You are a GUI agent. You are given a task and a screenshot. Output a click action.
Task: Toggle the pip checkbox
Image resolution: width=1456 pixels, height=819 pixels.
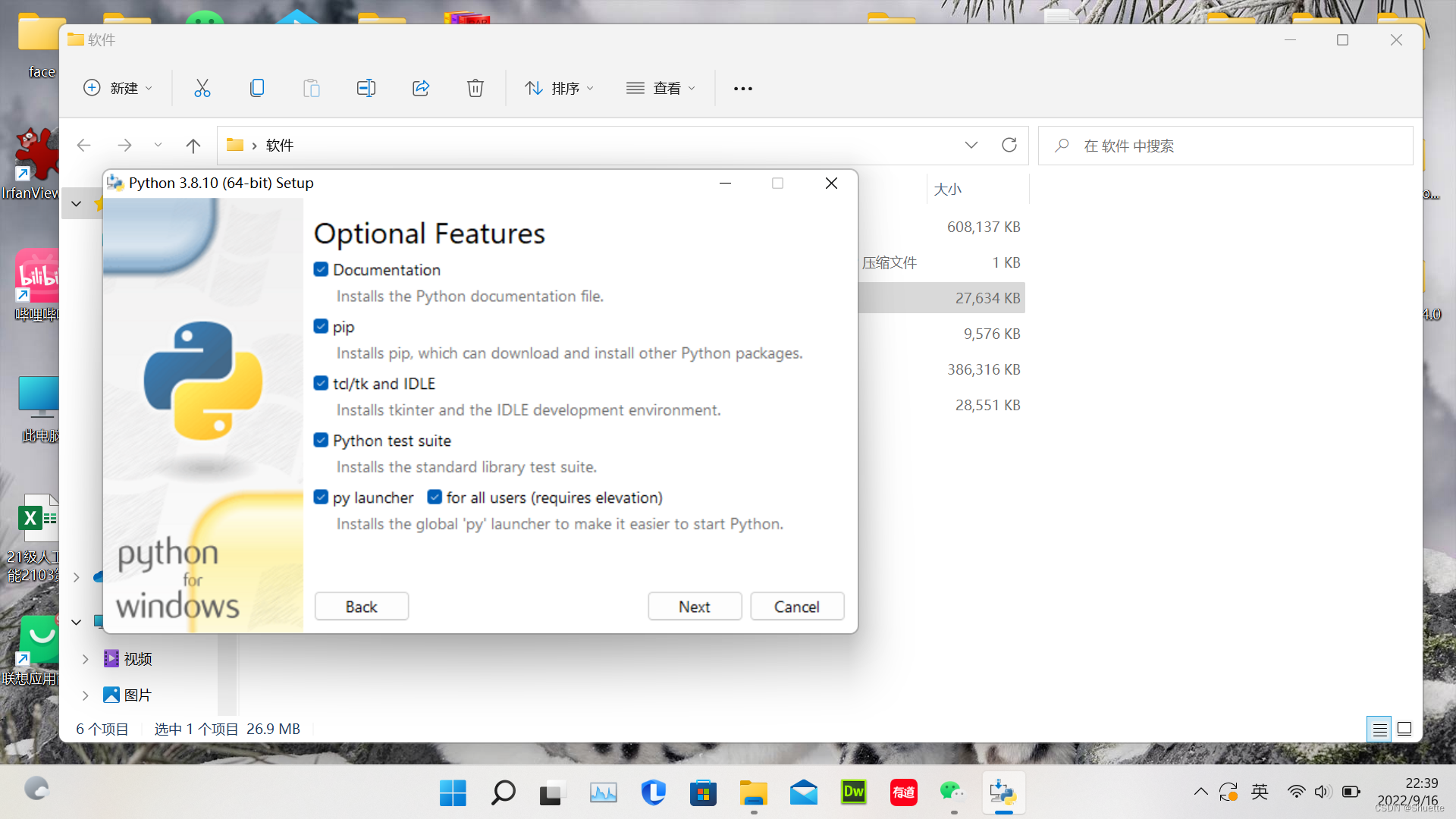click(x=321, y=327)
